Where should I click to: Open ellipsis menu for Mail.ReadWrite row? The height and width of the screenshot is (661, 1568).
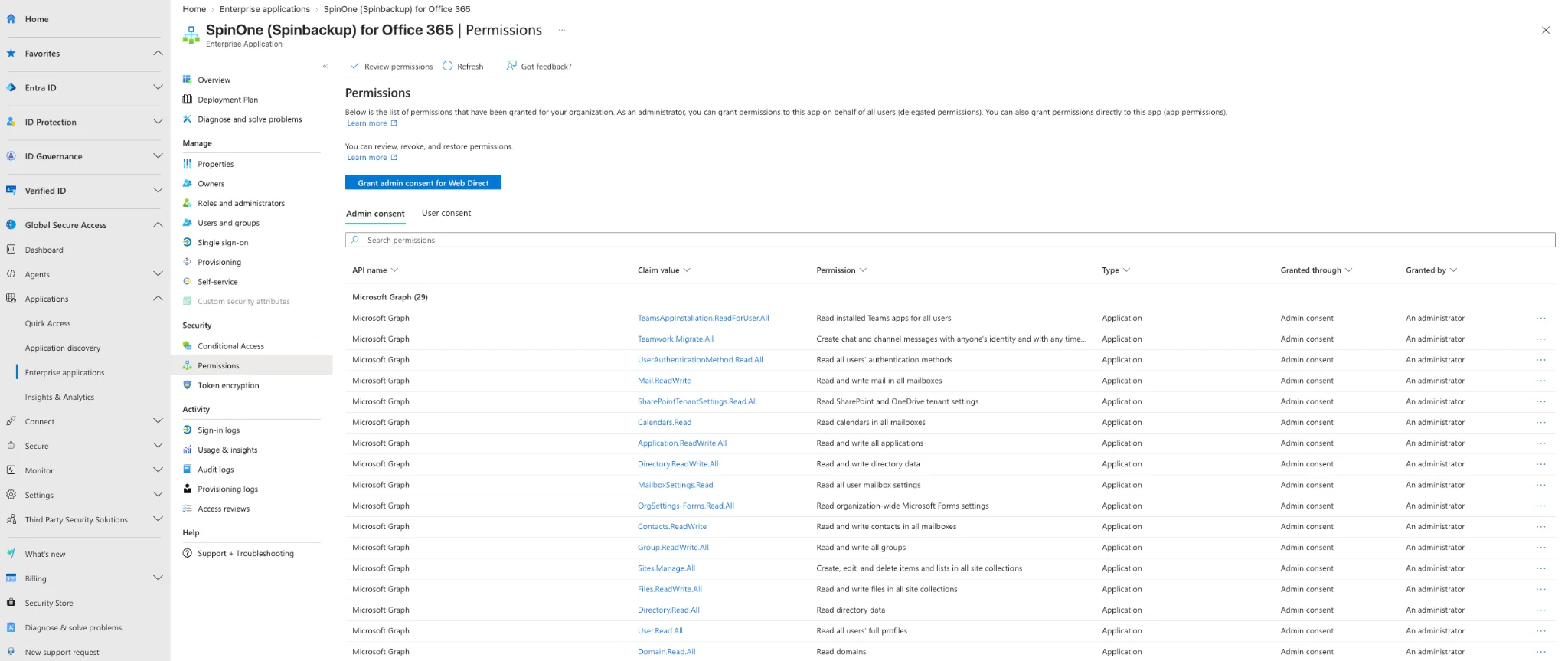[x=1540, y=381]
